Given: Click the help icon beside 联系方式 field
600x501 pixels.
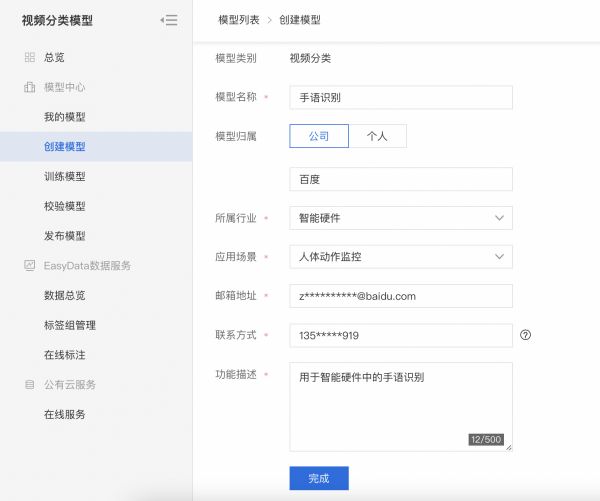Looking at the screenshot, I should [x=525, y=335].
